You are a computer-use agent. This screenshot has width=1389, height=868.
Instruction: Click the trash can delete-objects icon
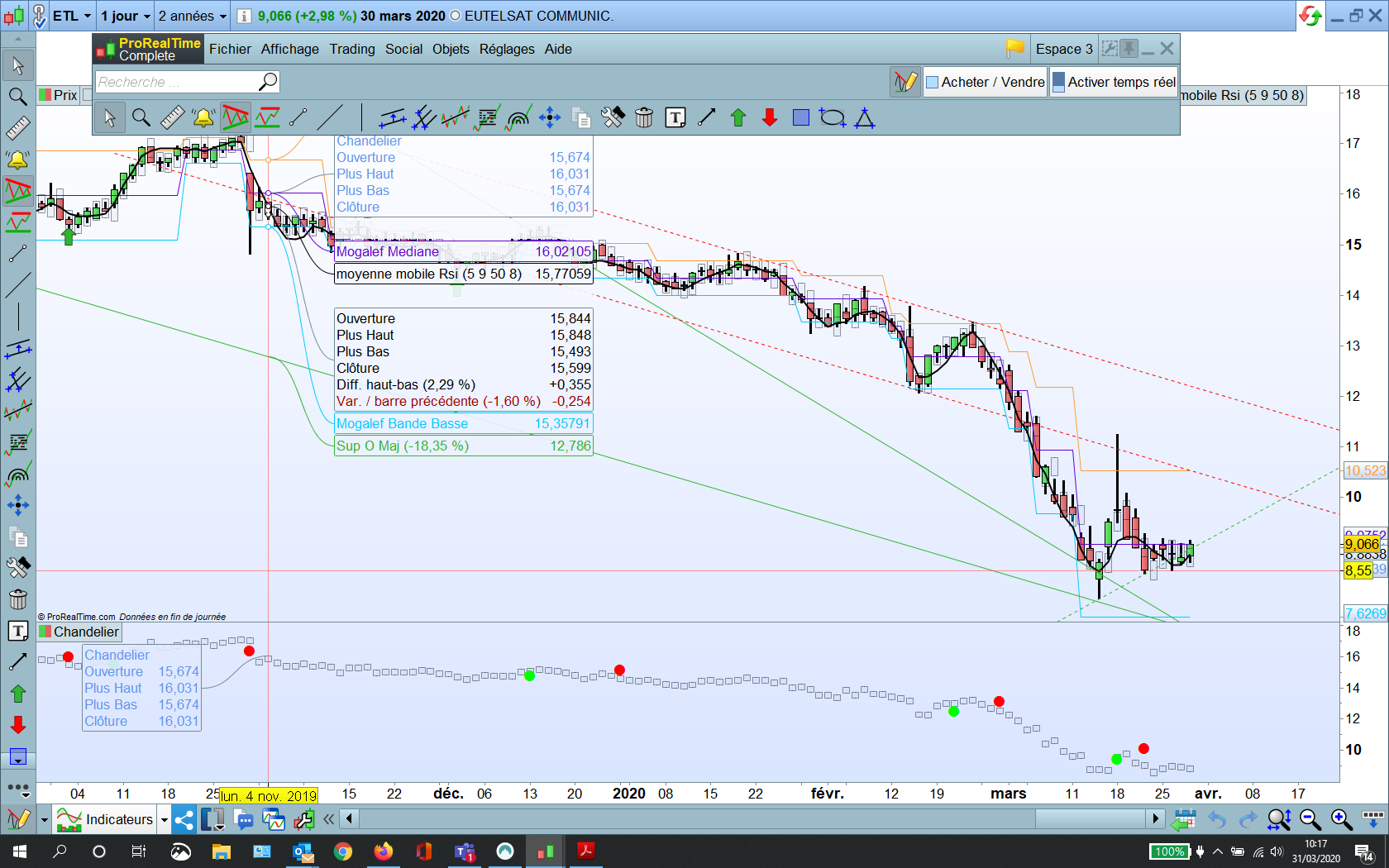(644, 118)
